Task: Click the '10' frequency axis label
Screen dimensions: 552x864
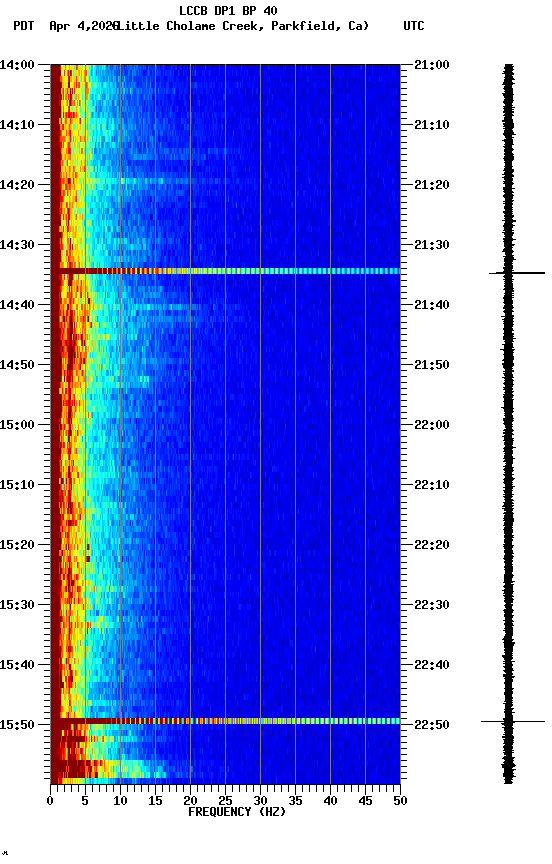Action: tap(120, 801)
